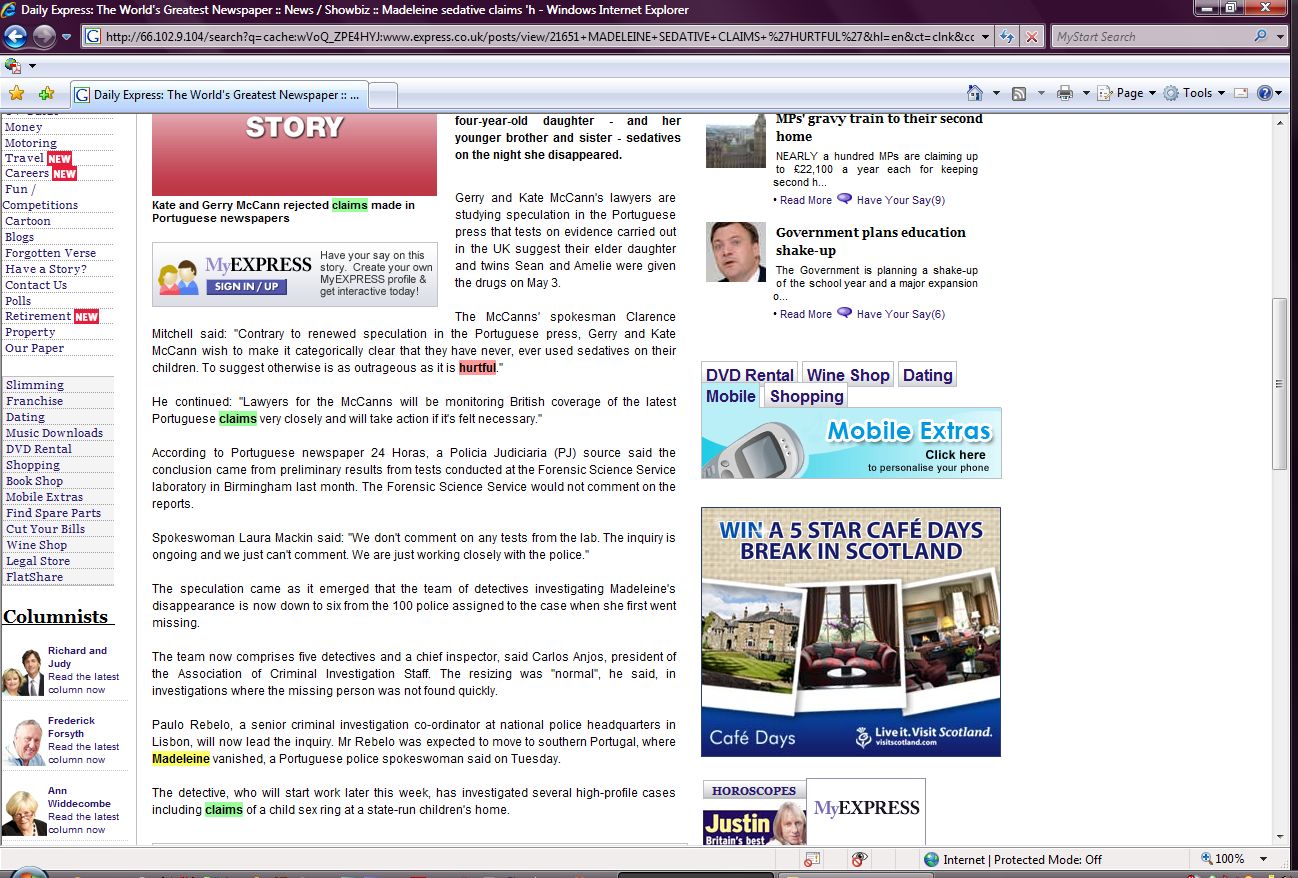Click the Stop loading X icon
This screenshot has height=878, width=1298.
click(x=1032, y=37)
